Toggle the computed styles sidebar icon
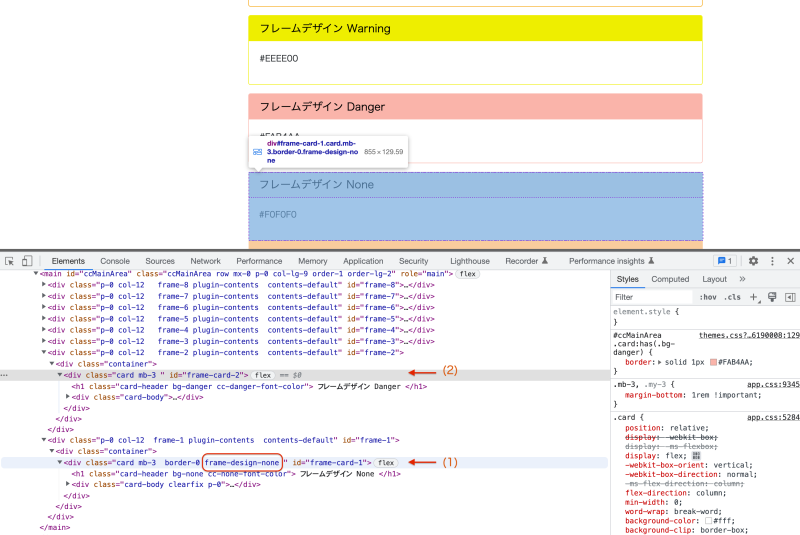The image size is (800, 535). coord(790,297)
